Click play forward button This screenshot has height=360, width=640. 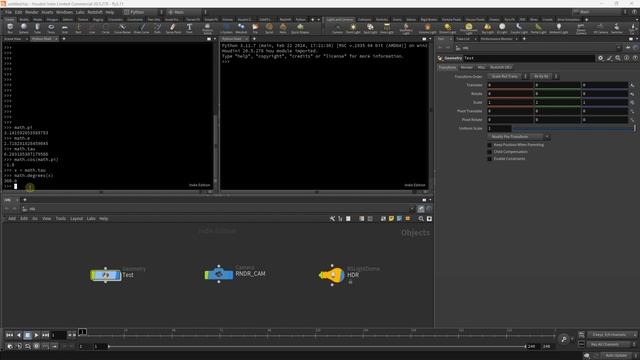click(x=36, y=335)
